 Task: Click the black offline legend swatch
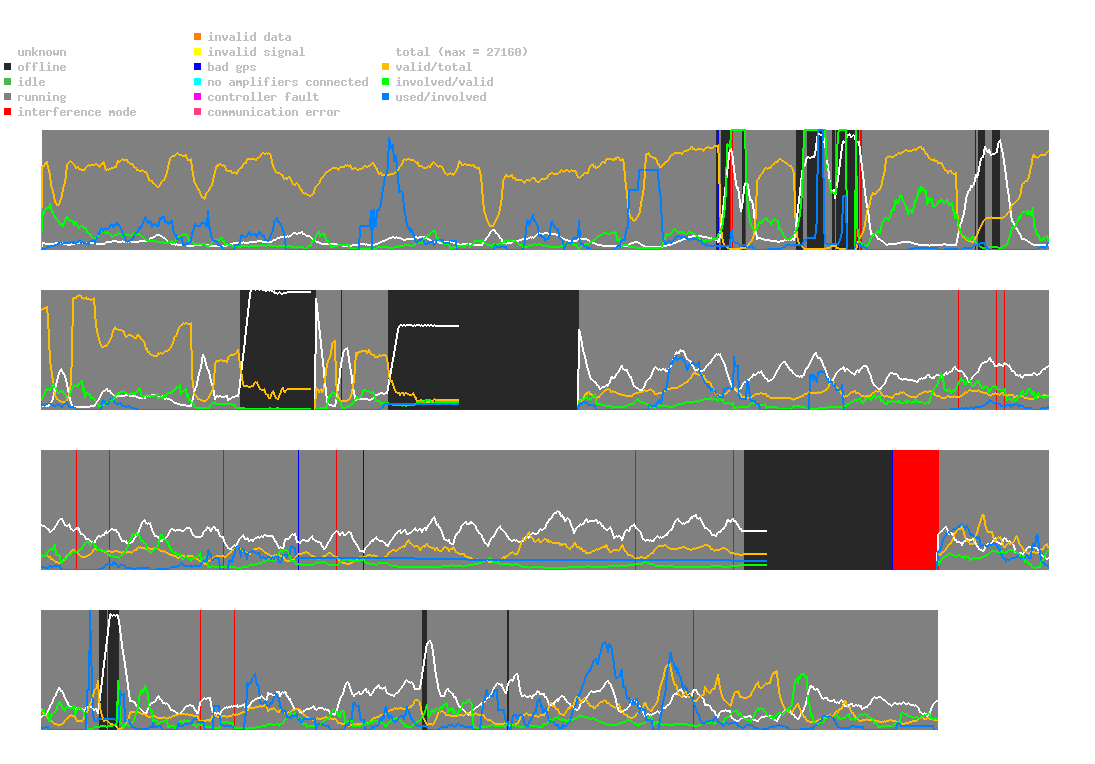[8, 67]
